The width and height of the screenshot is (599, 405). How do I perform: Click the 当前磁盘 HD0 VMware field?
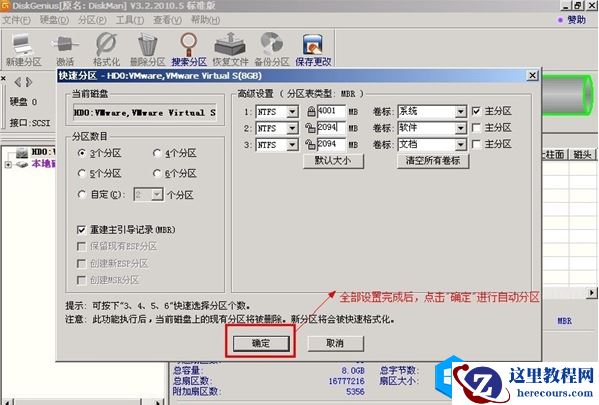coord(145,113)
